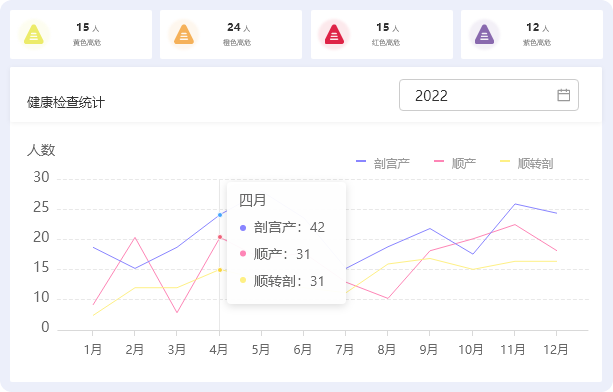Screen dimensions: 613x392
Task: Click the 11月 label on the x-axis
Action: (x=513, y=349)
